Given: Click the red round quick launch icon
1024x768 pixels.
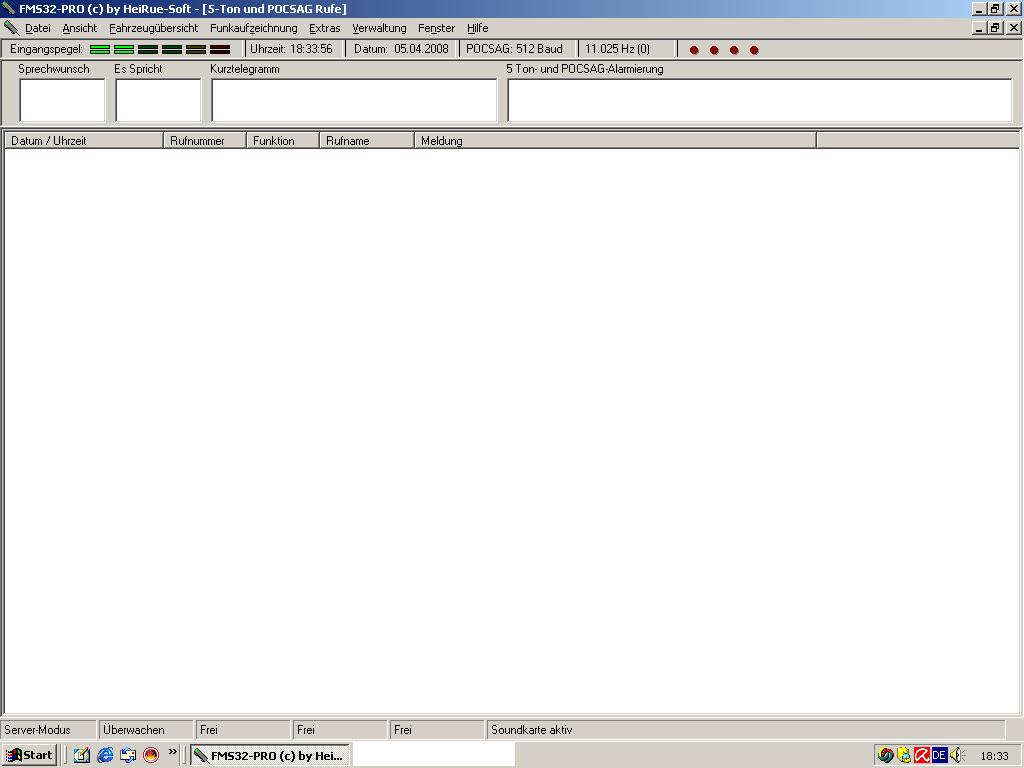Looking at the screenshot, I should coord(151,755).
